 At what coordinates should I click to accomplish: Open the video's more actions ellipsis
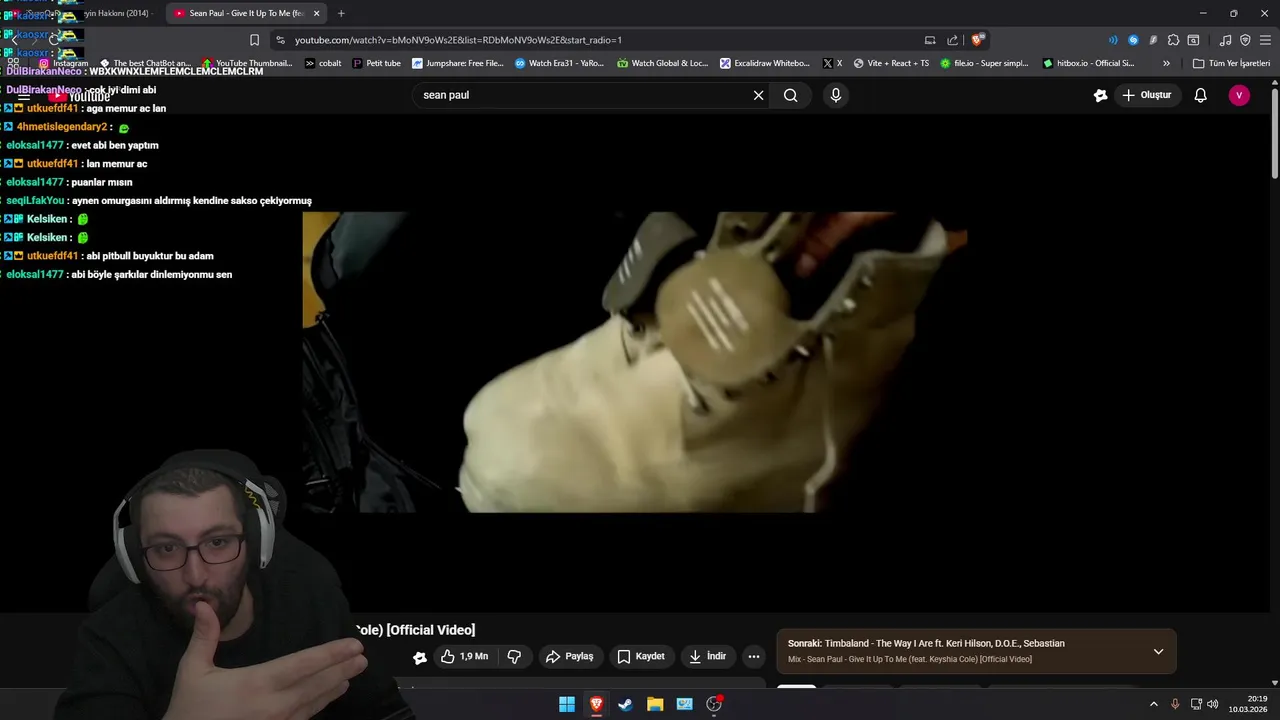(754, 656)
